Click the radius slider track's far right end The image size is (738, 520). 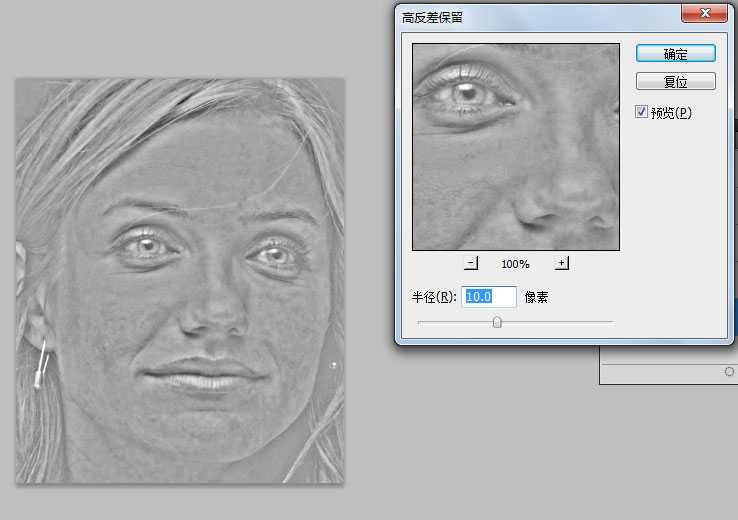pyautogui.click(x=611, y=322)
